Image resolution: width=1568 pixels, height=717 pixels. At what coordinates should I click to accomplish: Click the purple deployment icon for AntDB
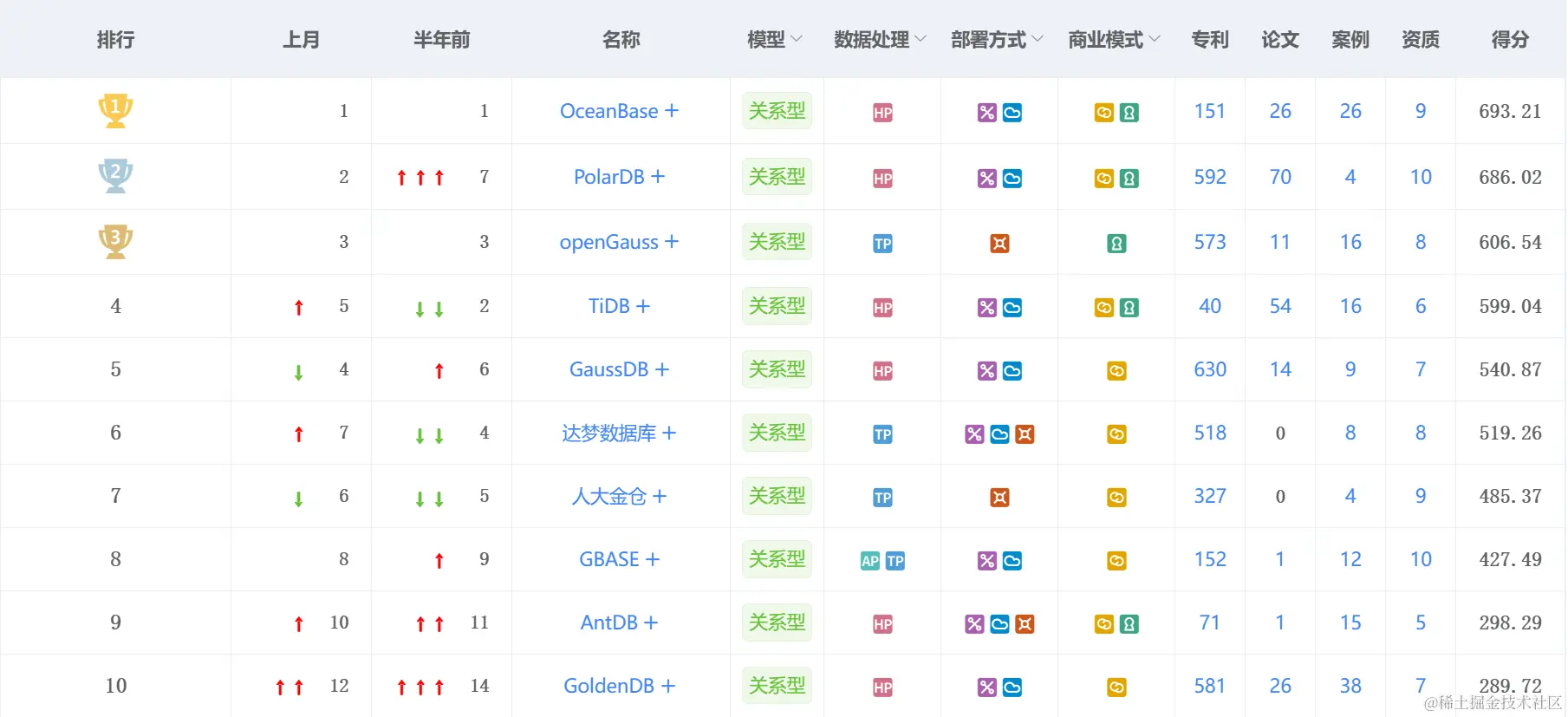point(974,624)
